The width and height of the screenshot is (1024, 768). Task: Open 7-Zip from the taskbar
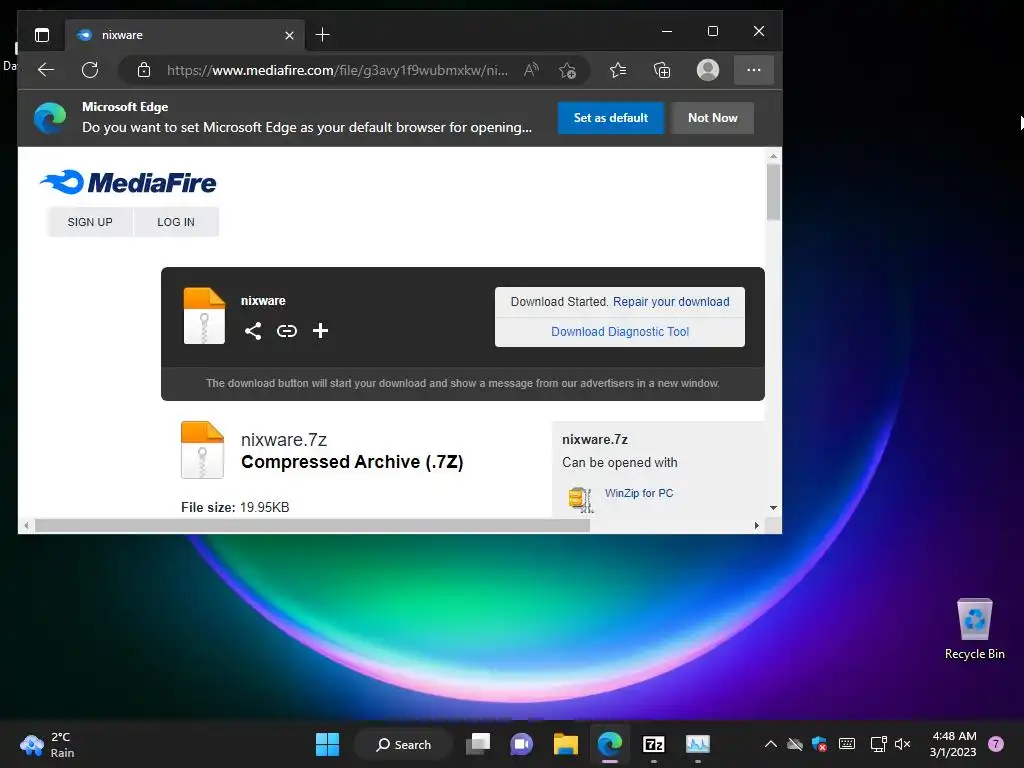654,744
